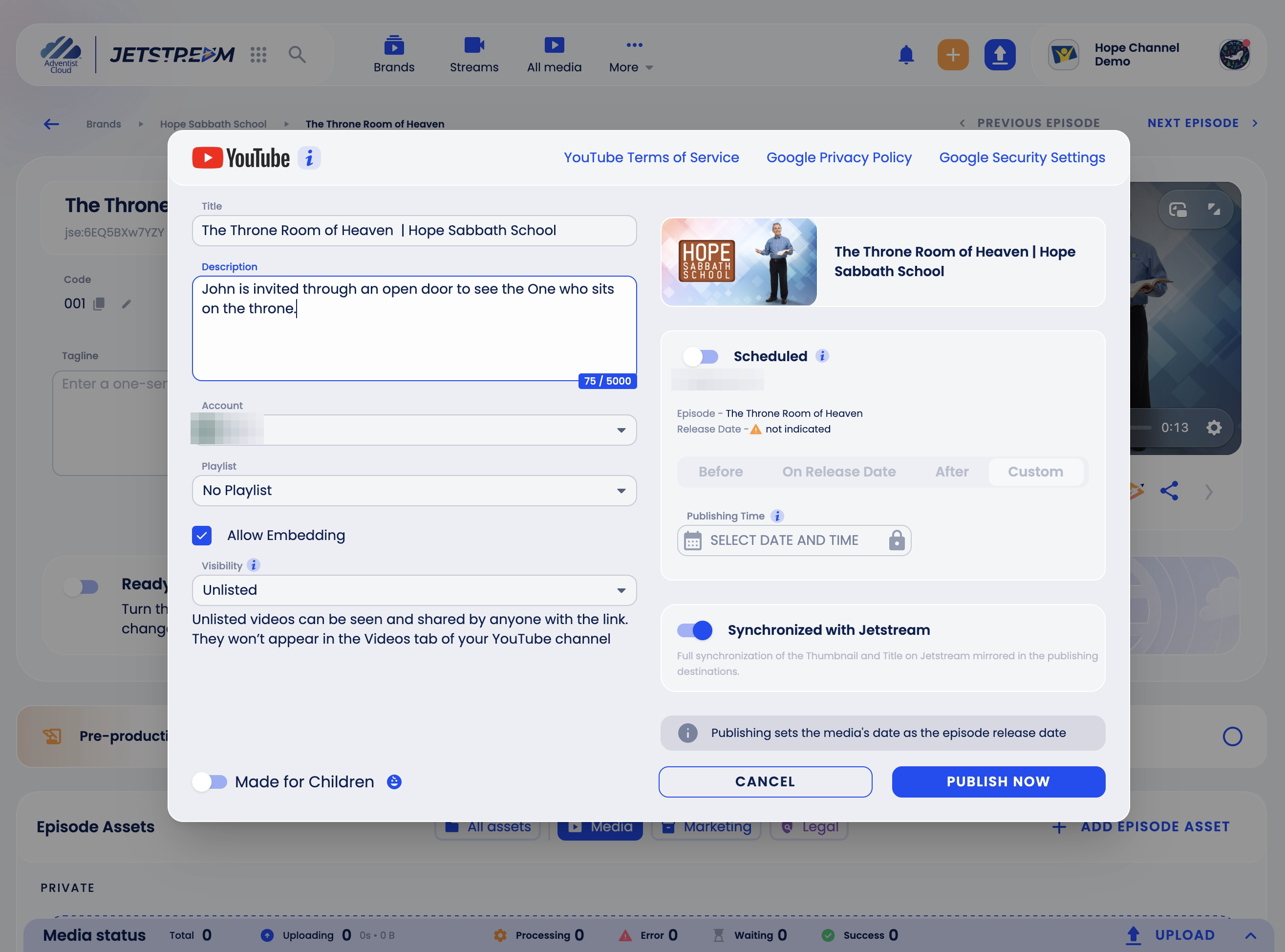Open Brands in the top navigation
This screenshot has height=952, width=1285.
click(394, 56)
